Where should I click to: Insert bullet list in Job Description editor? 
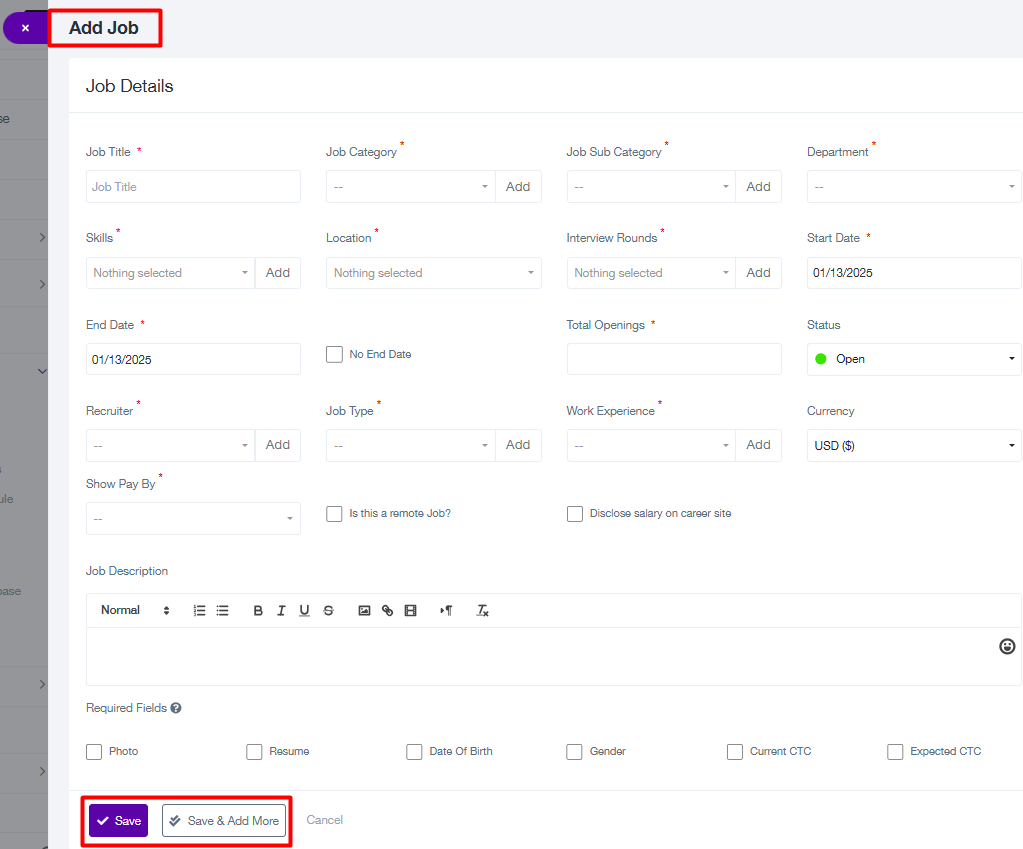click(x=222, y=611)
